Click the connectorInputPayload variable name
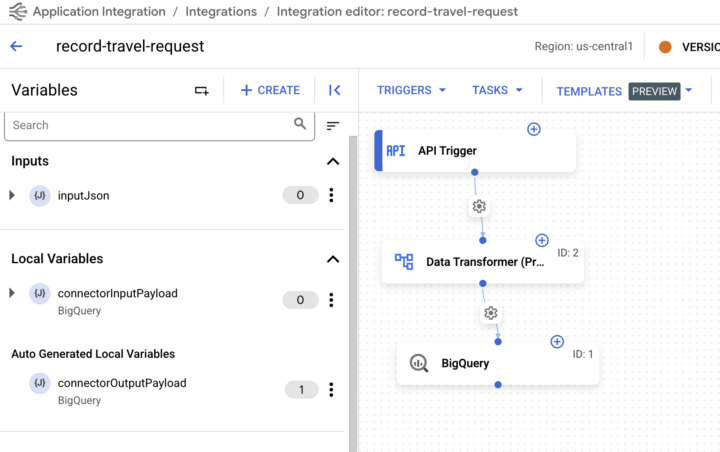Screen dimensions: 720x452 pyautogui.click(x=118, y=294)
